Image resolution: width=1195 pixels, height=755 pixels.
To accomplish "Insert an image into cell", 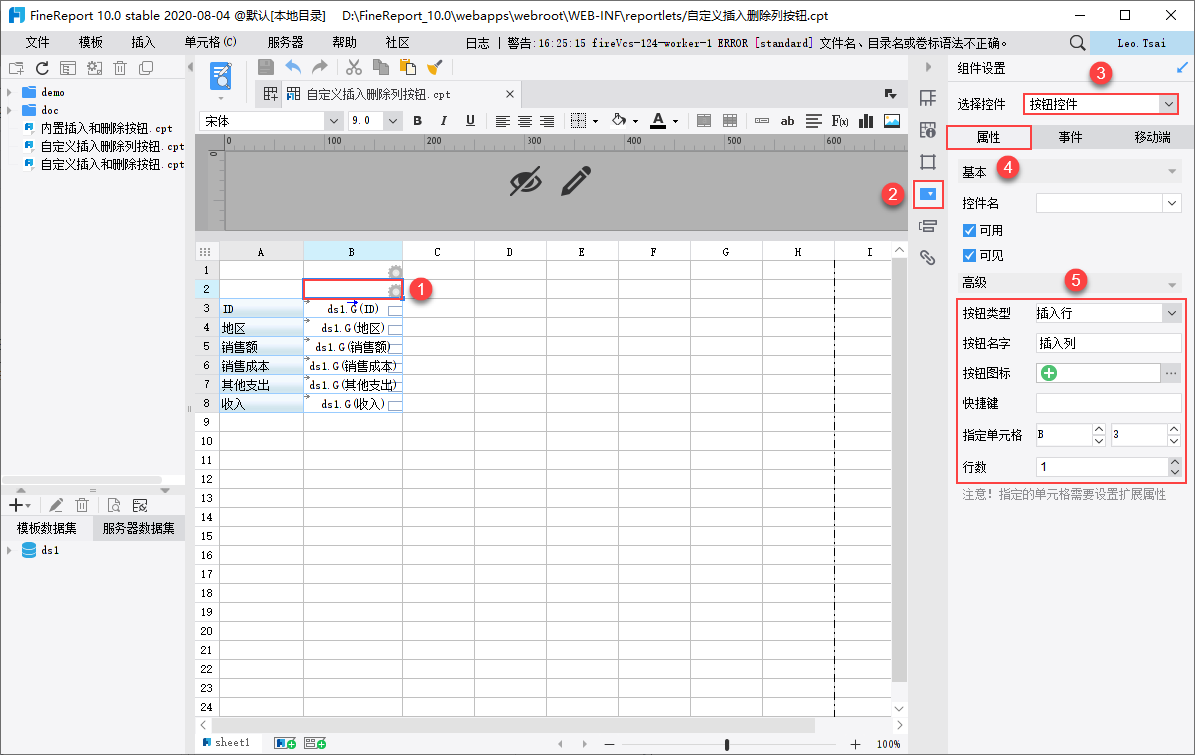I will (x=892, y=120).
